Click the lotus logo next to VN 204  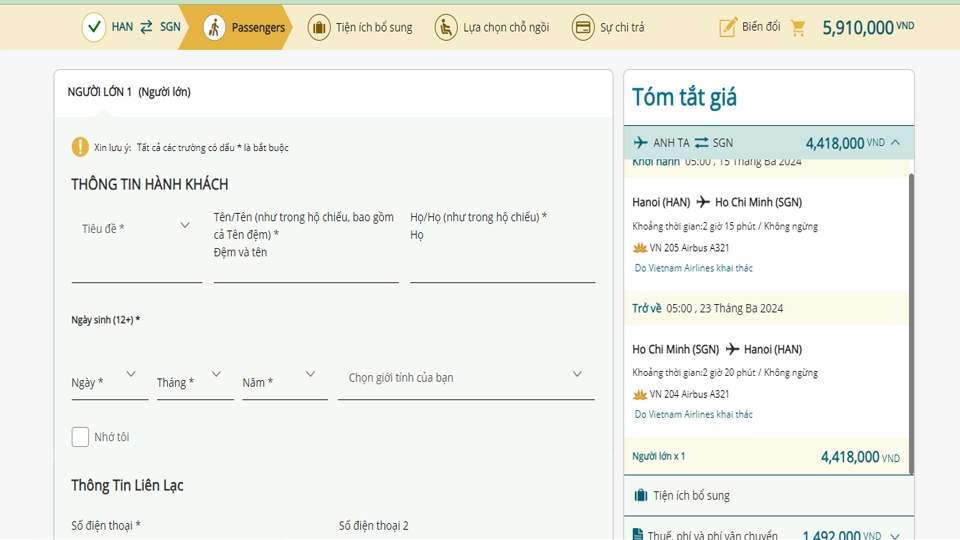(x=640, y=394)
